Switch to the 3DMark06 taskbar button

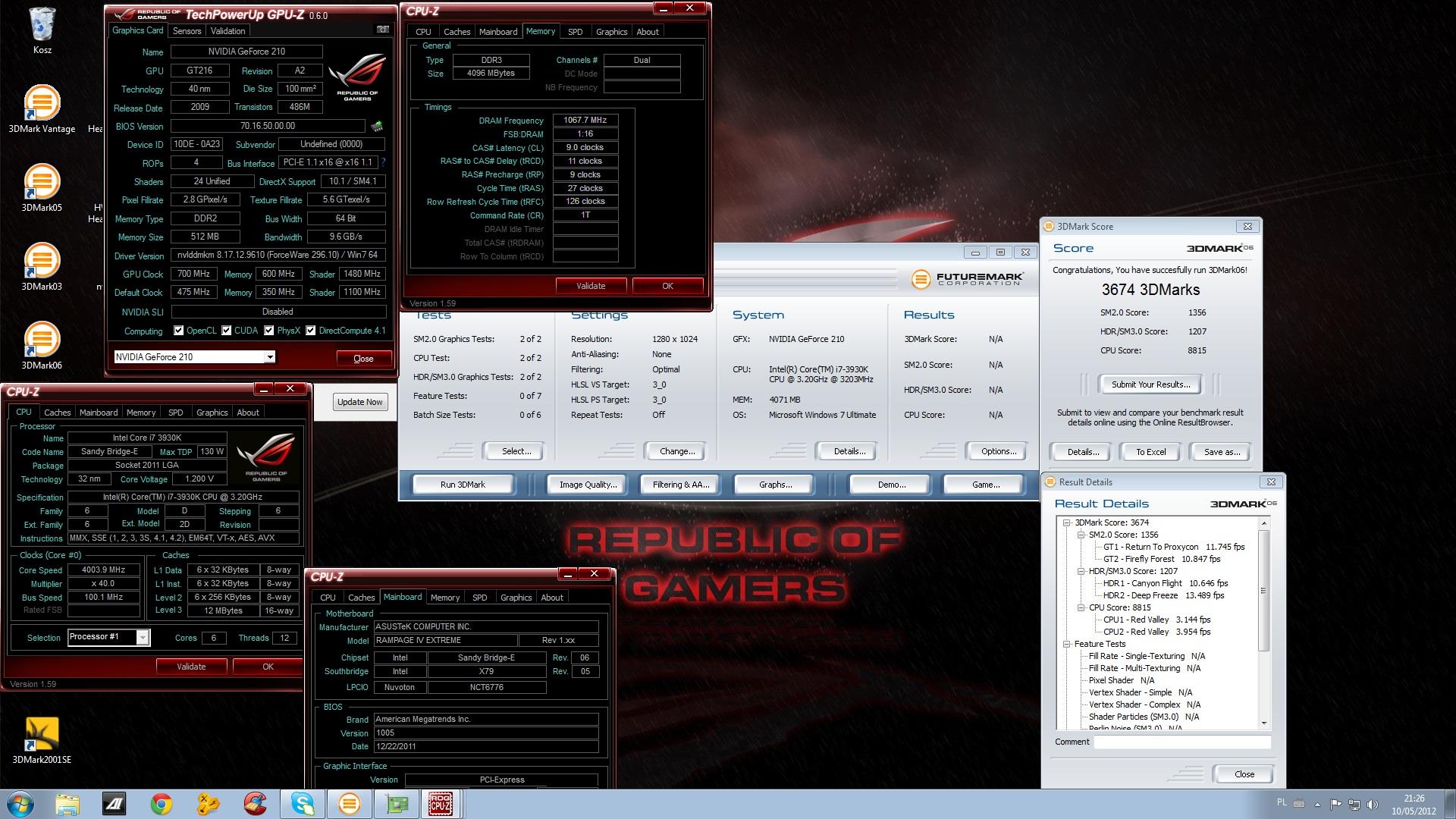coord(349,804)
